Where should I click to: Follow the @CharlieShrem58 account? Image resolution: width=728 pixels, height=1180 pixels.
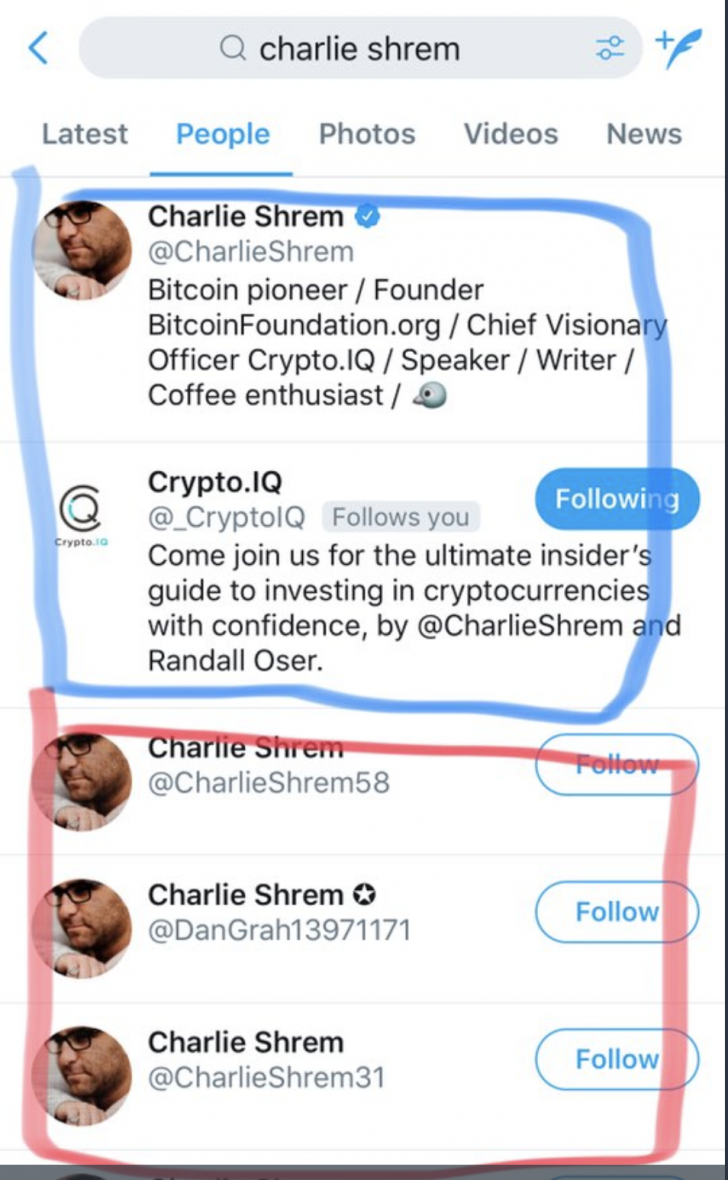click(x=616, y=764)
